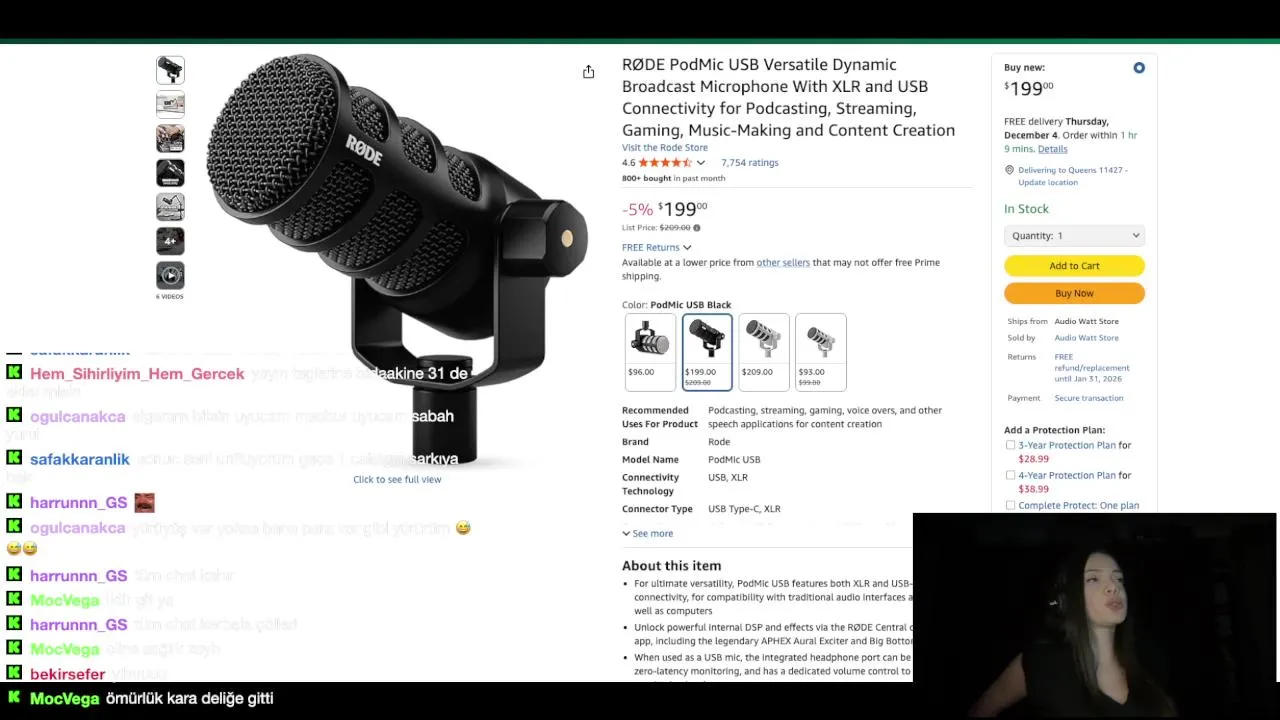Click the list price info icon
This screenshot has width=1280, height=720.
pyautogui.click(x=697, y=228)
